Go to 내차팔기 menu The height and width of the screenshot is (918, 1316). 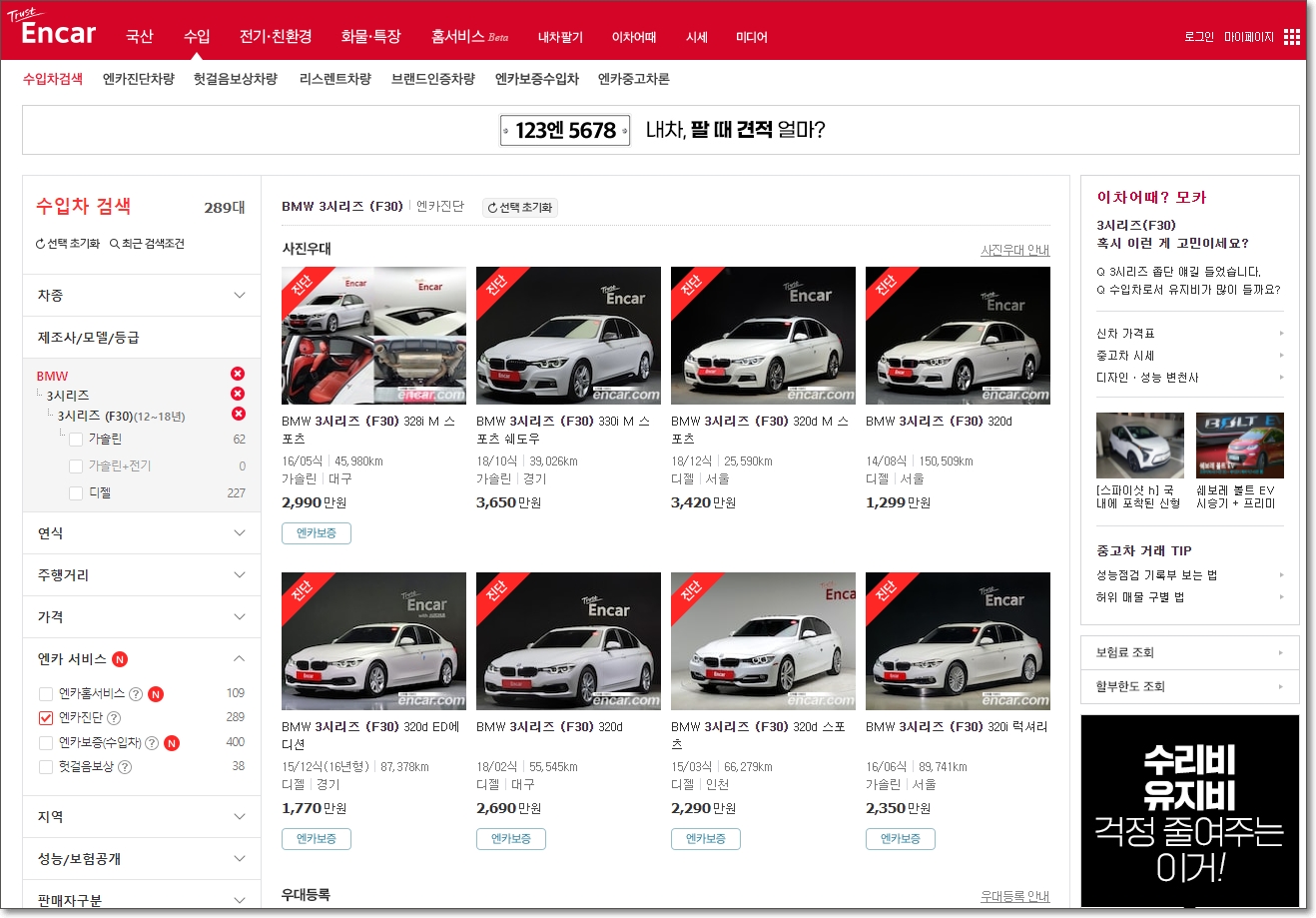point(560,37)
